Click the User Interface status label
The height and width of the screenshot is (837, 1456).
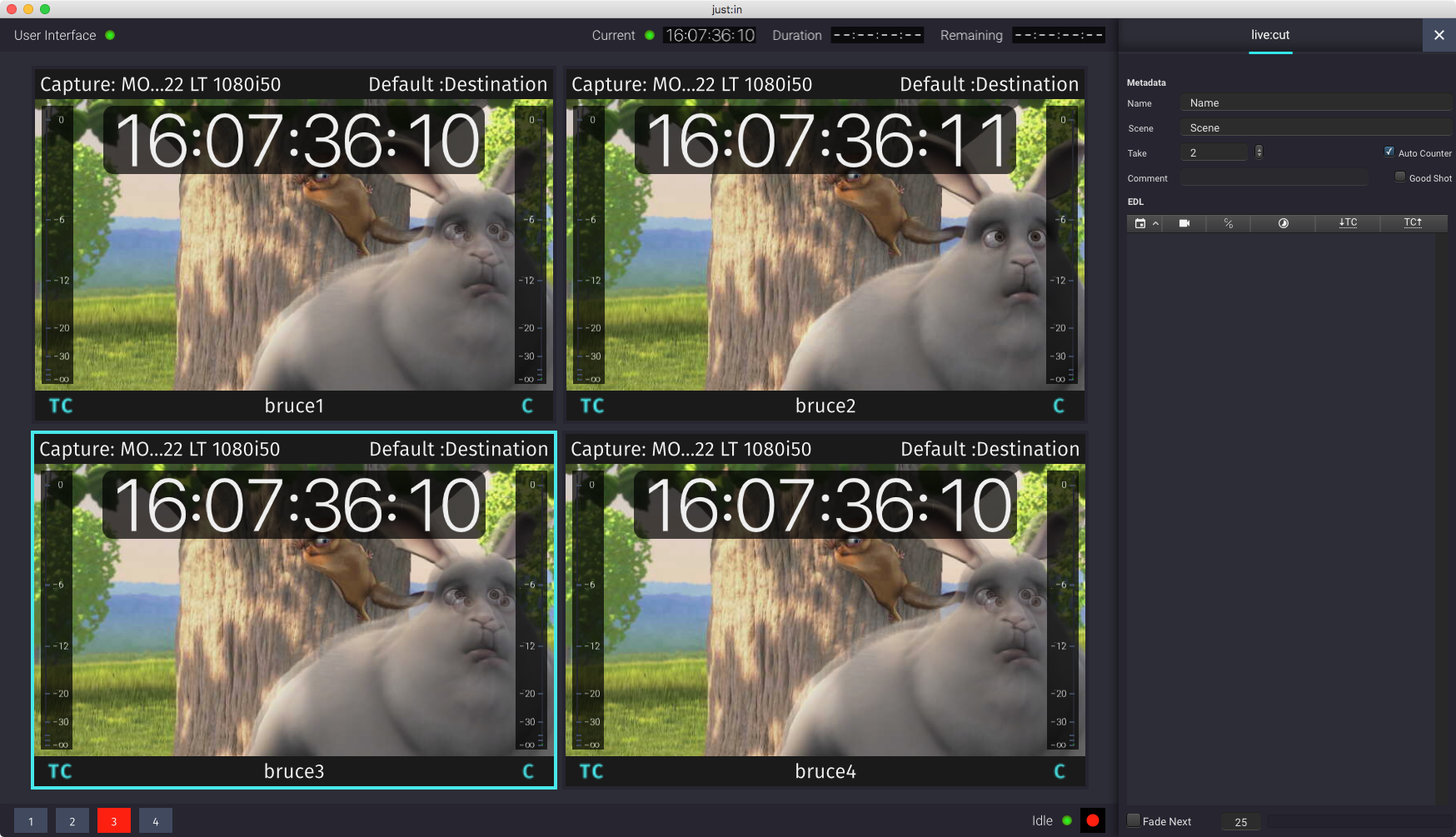coord(55,35)
